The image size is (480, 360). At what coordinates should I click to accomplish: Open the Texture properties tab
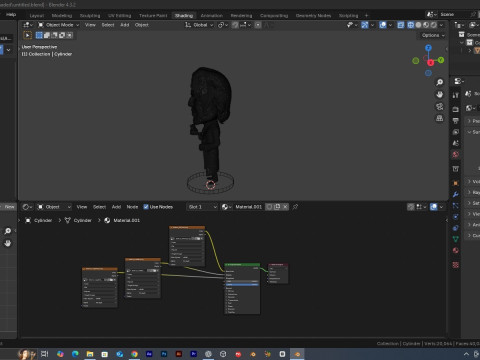pyautogui.click(x=456, y=265)
